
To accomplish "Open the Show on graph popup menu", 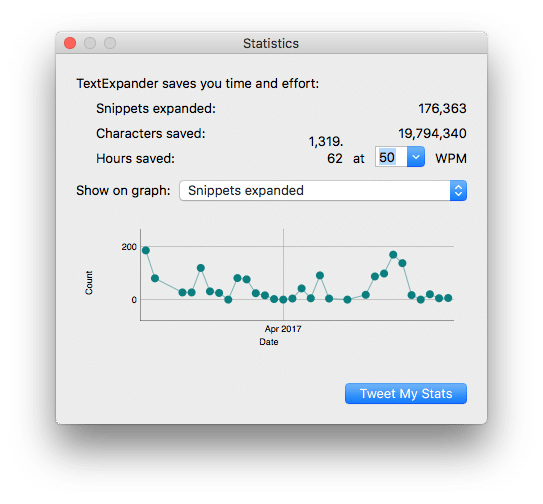I will (323, 191).
